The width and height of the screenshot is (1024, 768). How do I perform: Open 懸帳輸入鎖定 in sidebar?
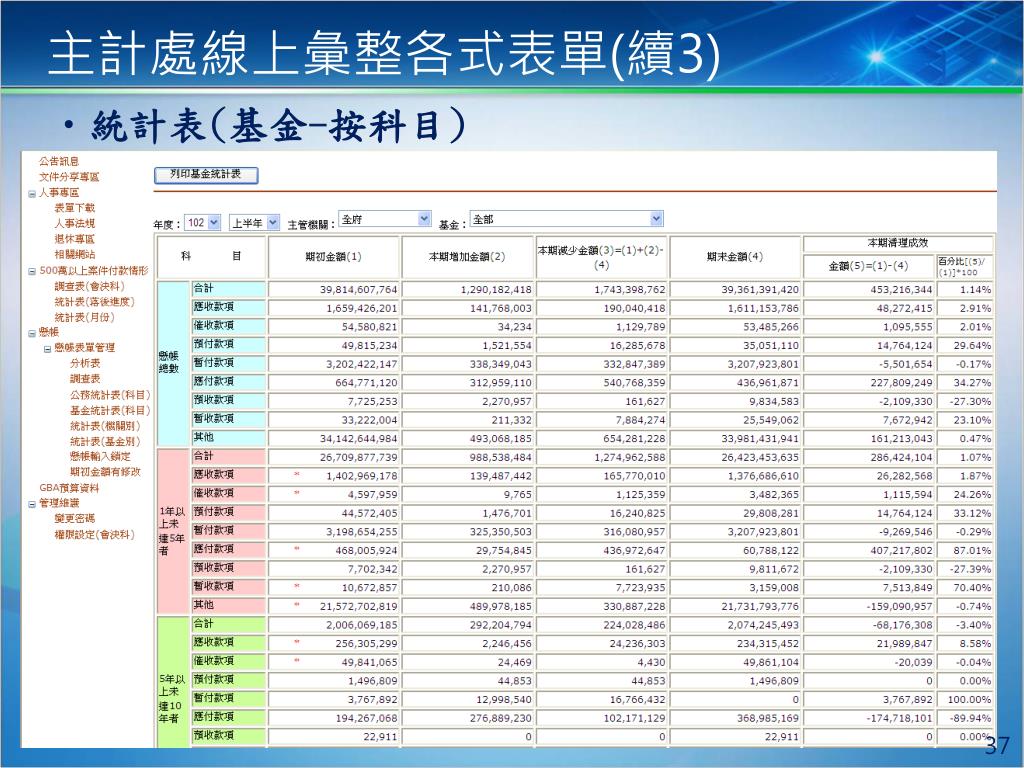coord(100,456)
